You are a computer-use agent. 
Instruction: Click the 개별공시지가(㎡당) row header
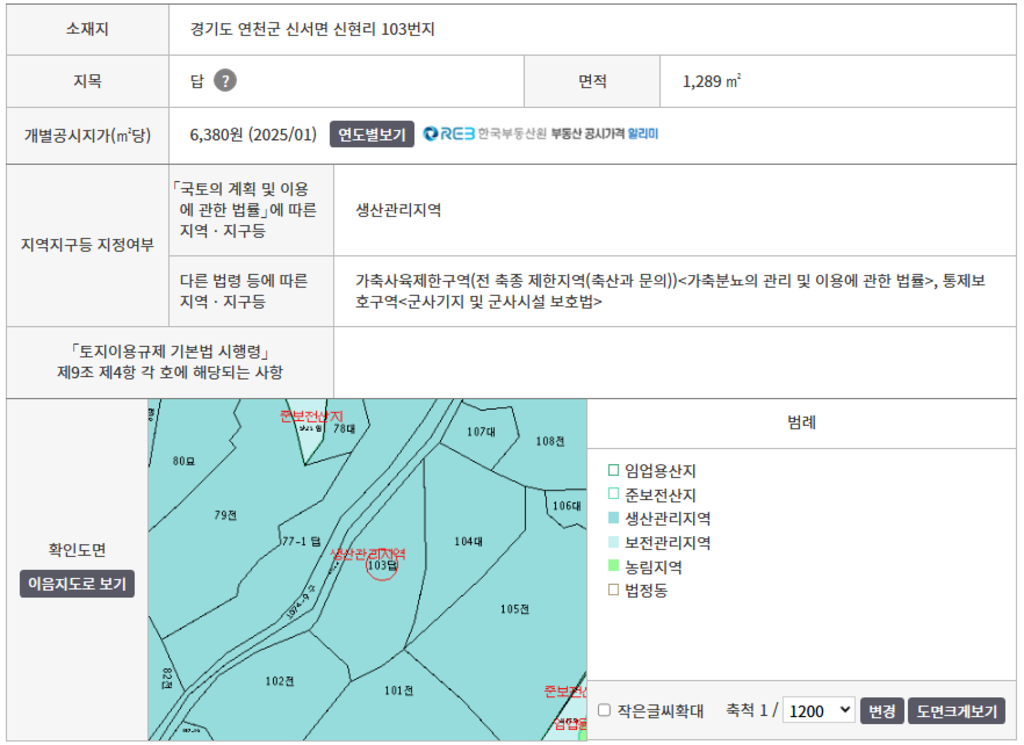tap(88, 135)
